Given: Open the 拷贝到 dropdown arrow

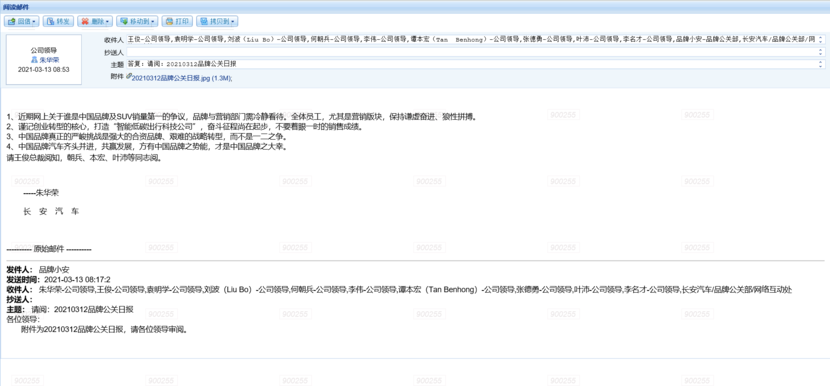Looking at the screenshot, I should tap(233, 22).
